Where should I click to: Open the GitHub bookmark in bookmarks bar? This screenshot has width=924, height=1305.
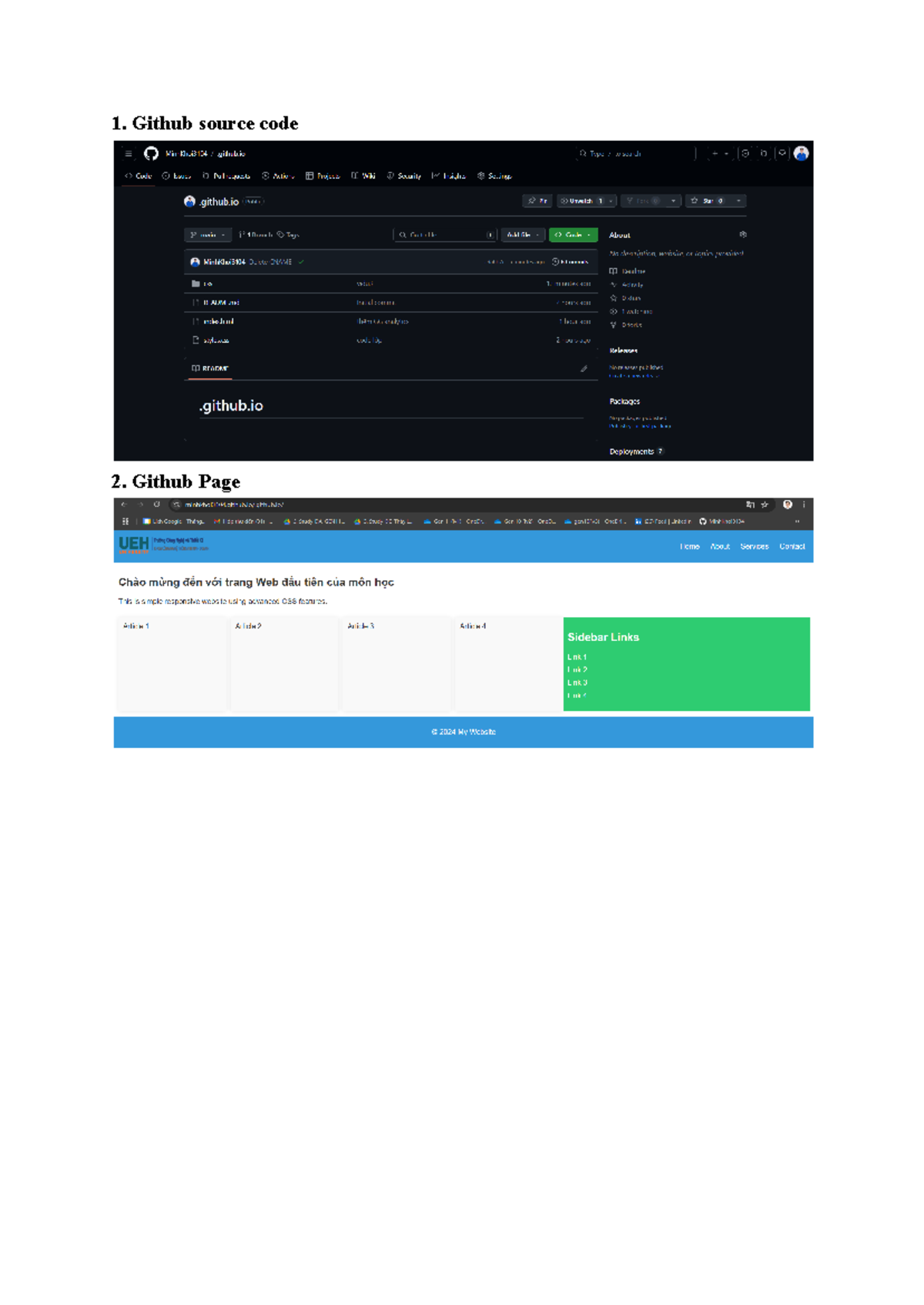[x=721, y=522]
